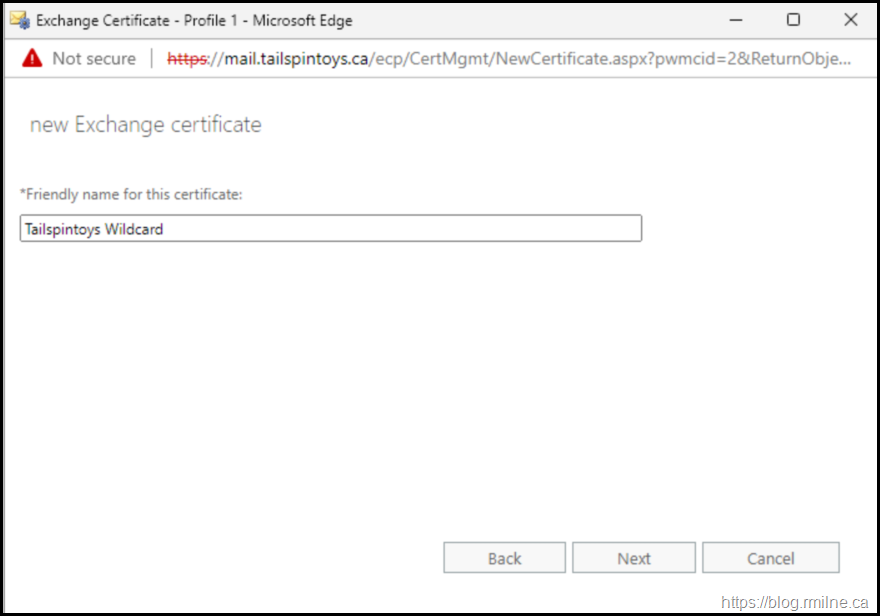The image size is (880, 616).
Task: Click the Exchange envelope icon in title bar
Action: pos(19,20)
